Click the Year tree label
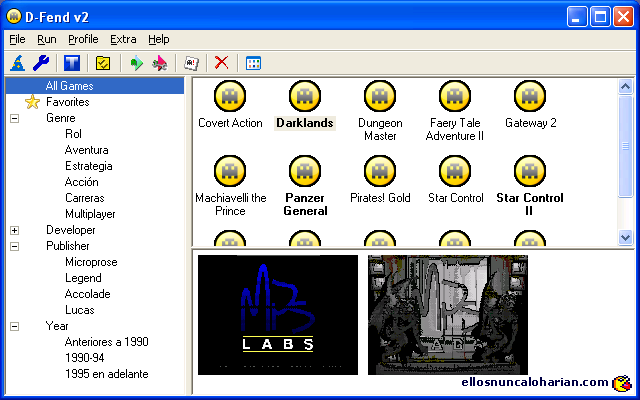Screen dimensions: 640x400 point(57,326)
